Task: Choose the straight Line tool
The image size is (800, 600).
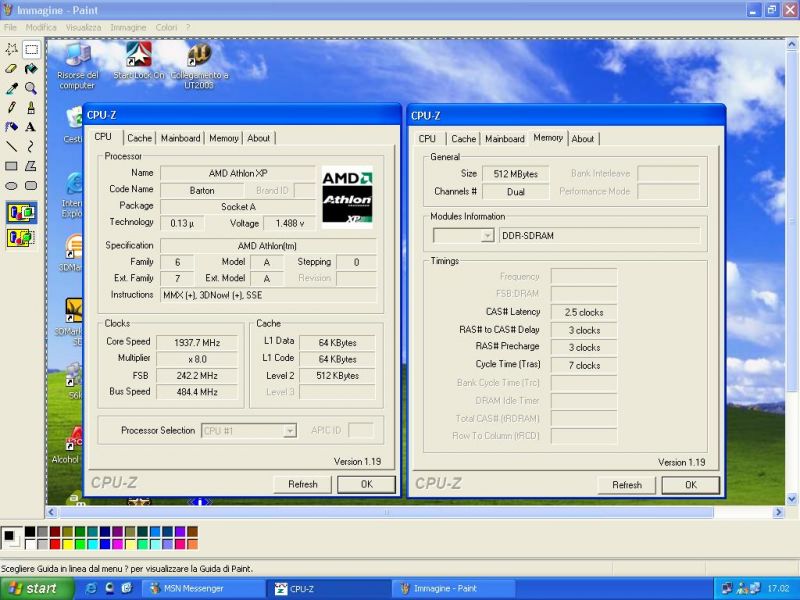Action: (x=11, y=147)
